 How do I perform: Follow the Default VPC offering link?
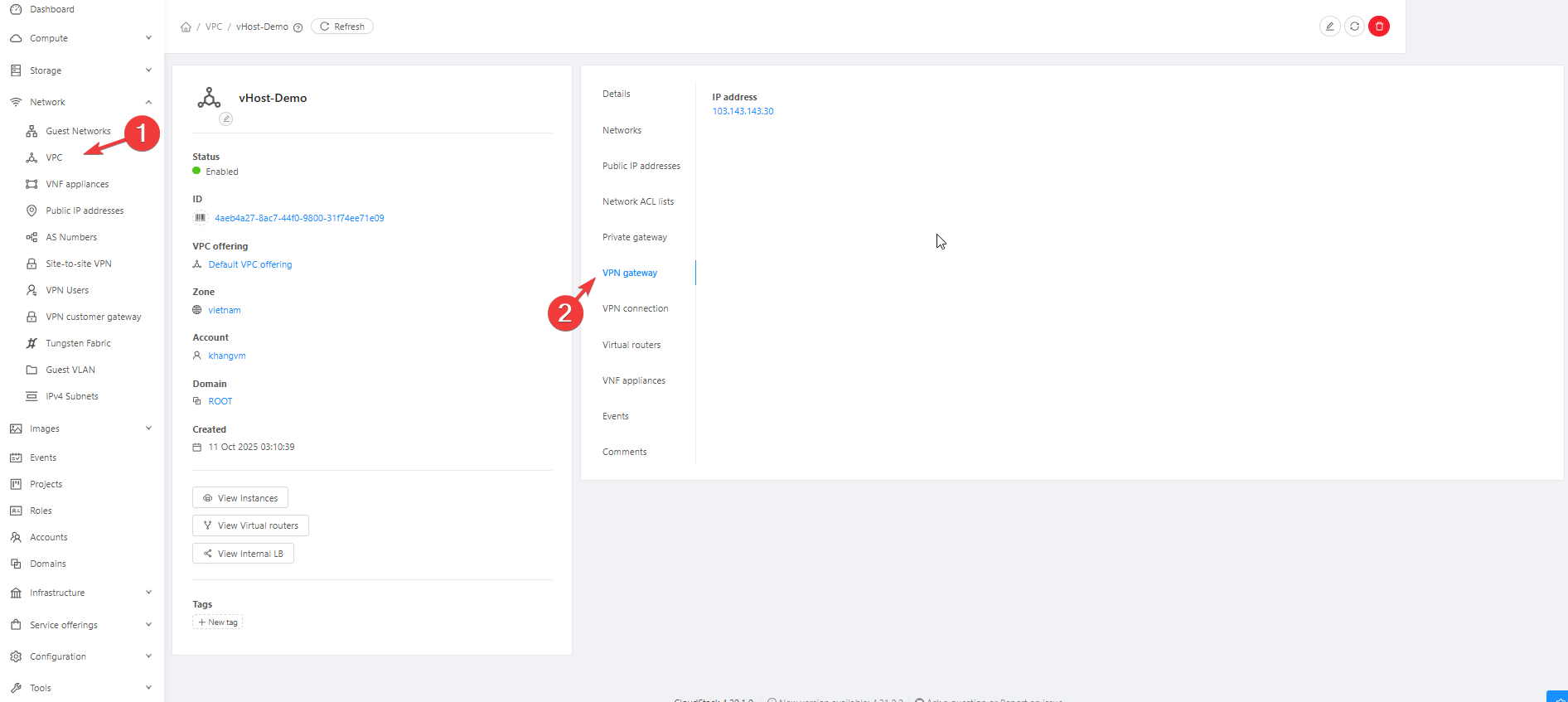pyautogui.click(x=249, y=264)
